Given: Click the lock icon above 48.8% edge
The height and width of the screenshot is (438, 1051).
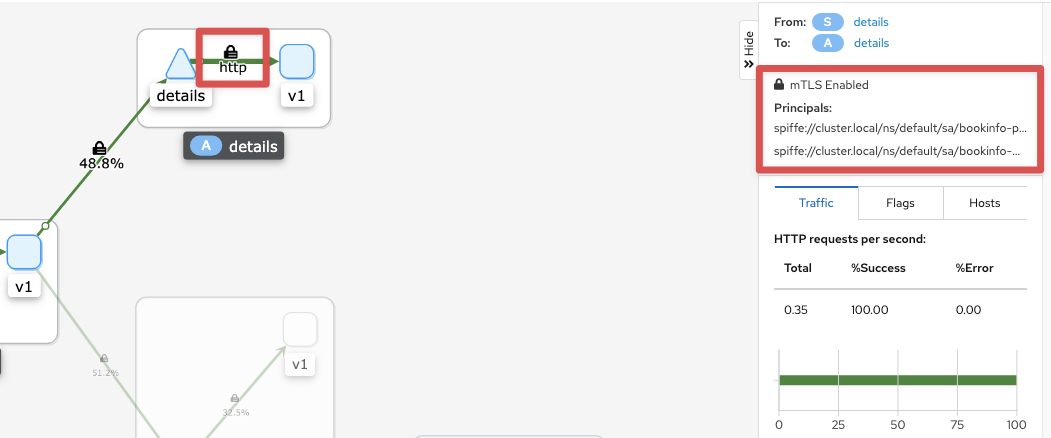Looking at the screenshot, I should 99,148.
